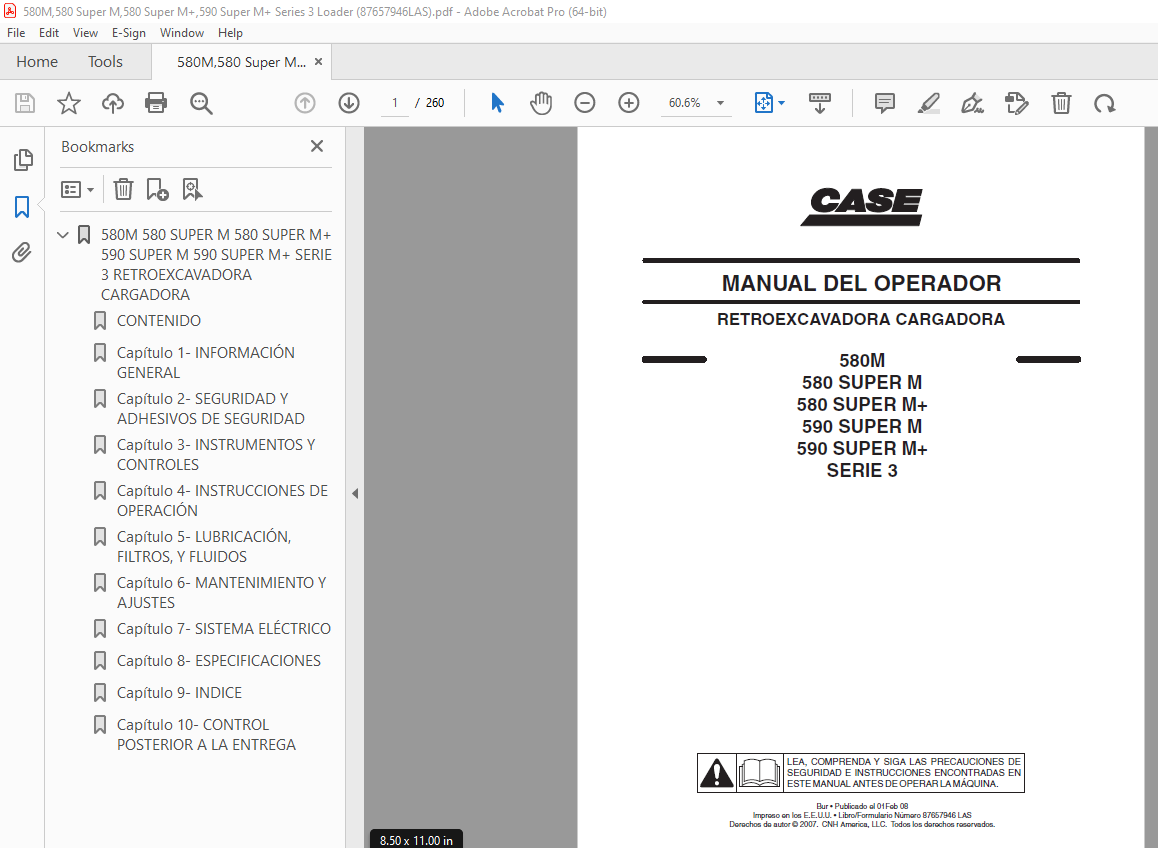Go to Capítulo 1- INFORMACIÓN GENERAL bookmark
1158x848 pixels.
(205, 363)
